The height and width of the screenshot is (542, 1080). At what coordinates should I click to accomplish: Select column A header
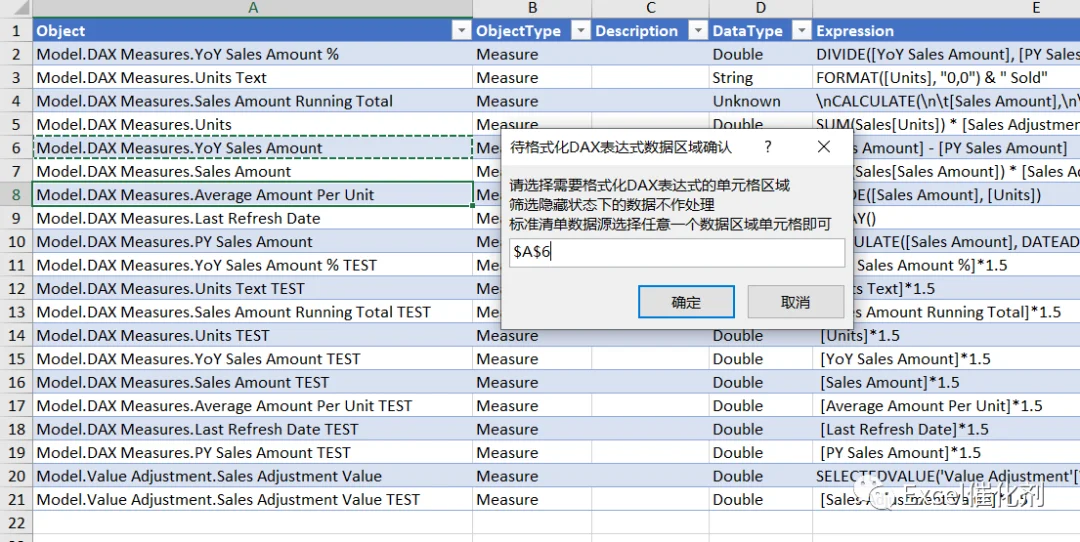pyautogui.click(x=253, y=8)
